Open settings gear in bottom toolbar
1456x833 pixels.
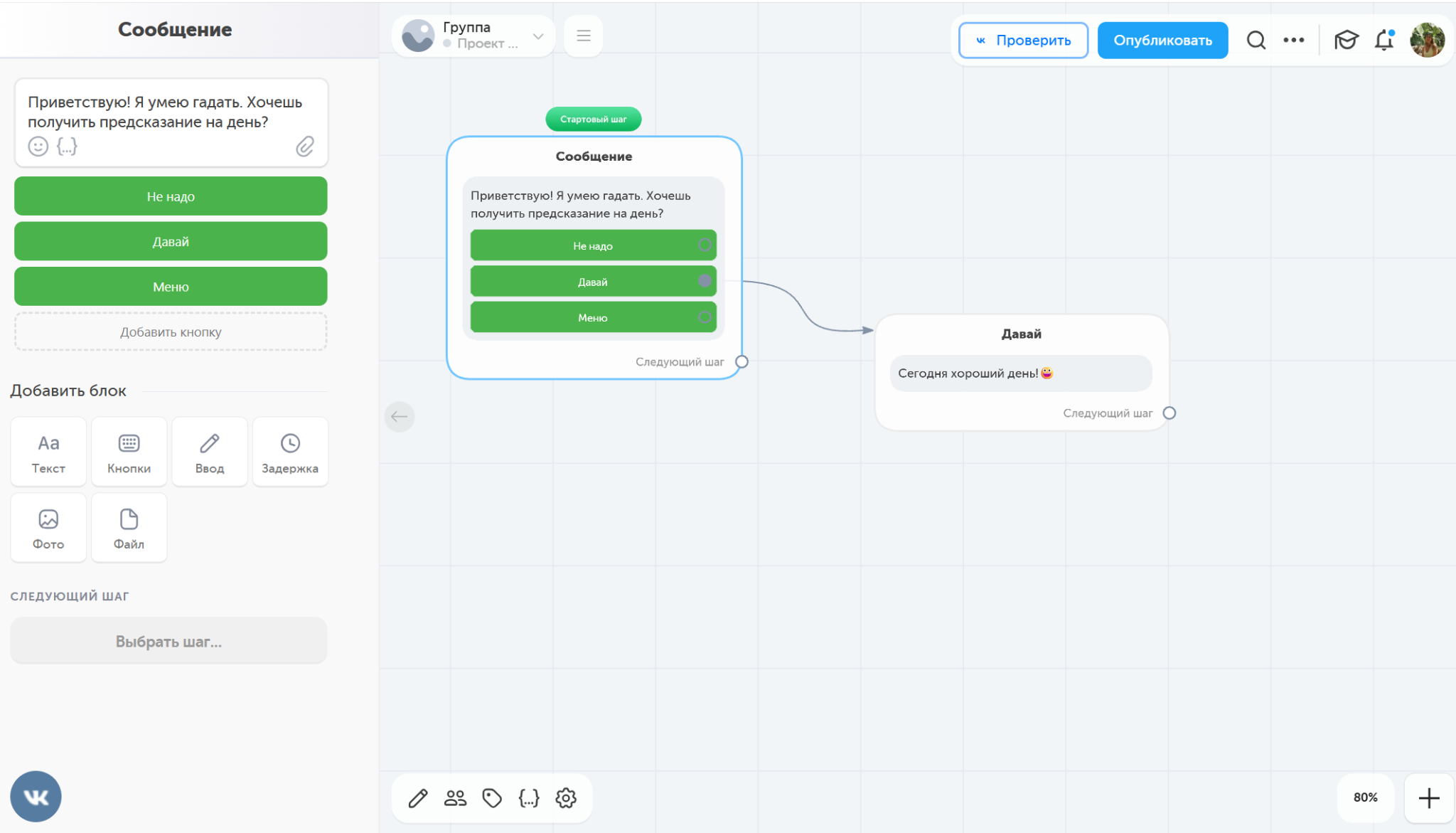pos(566,798)
